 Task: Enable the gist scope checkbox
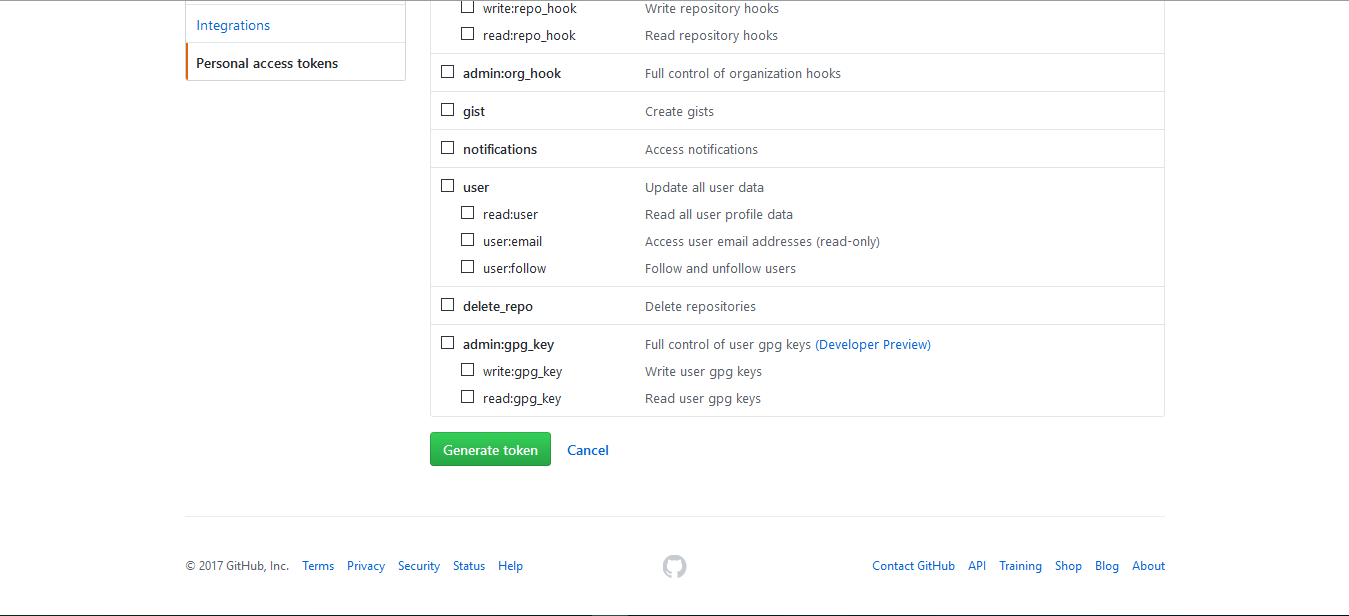447,109
